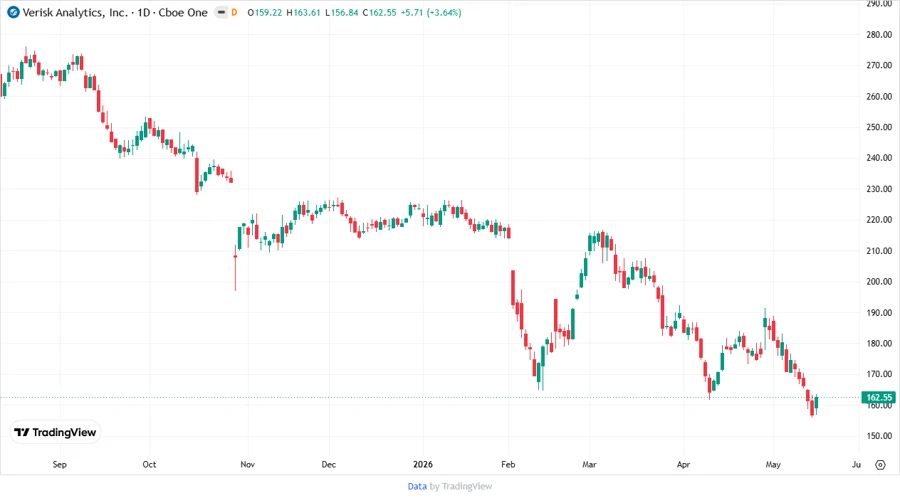Click the open value O159.22
This screenshot has height=498, width=900.
point(265,12)
